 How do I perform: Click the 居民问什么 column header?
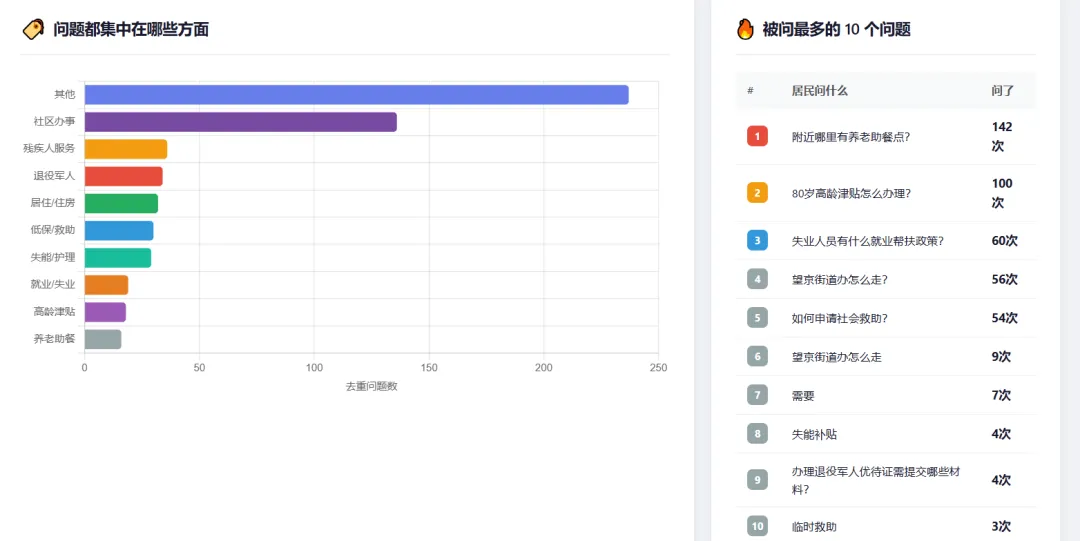click(x=820, y=91)
